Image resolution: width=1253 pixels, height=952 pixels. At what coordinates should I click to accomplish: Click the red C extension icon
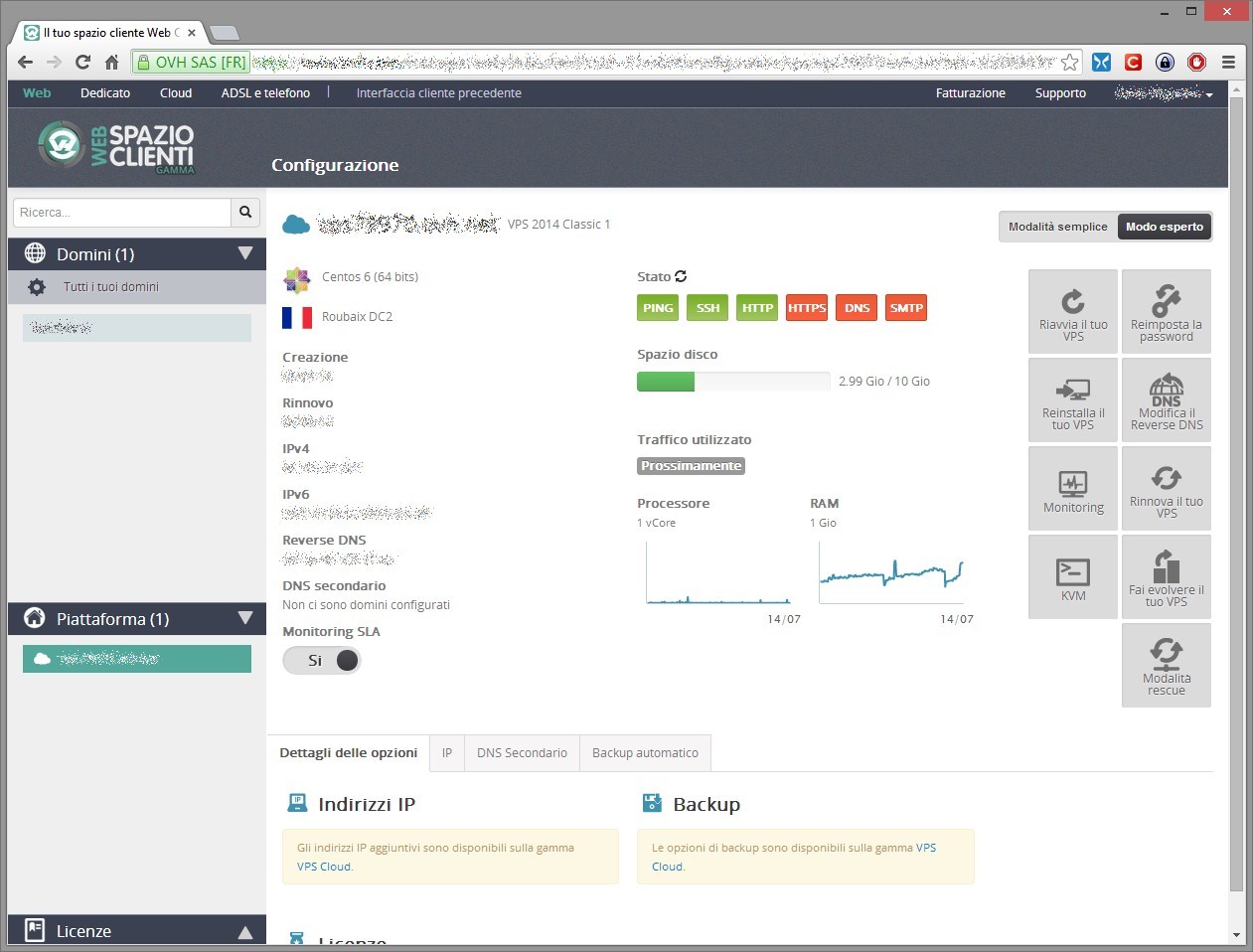[x=1133, y=62]
